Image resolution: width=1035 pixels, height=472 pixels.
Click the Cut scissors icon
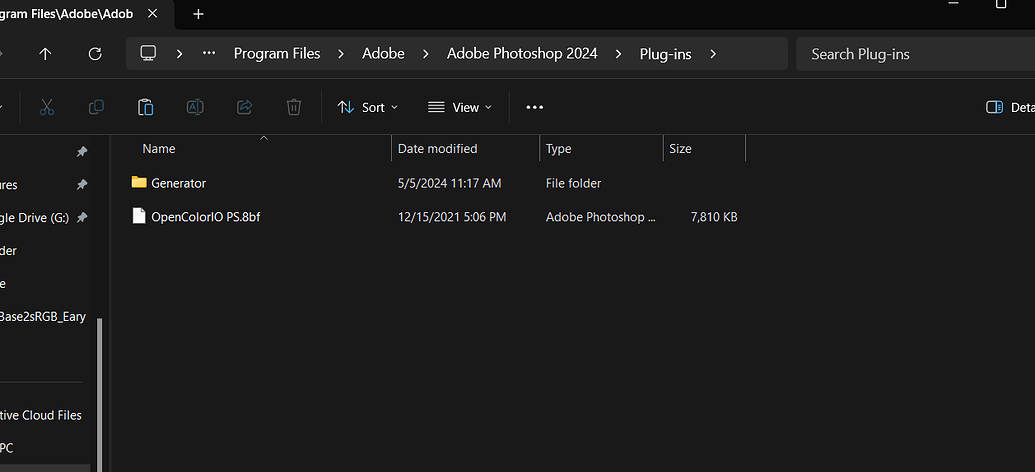(47, 107)
